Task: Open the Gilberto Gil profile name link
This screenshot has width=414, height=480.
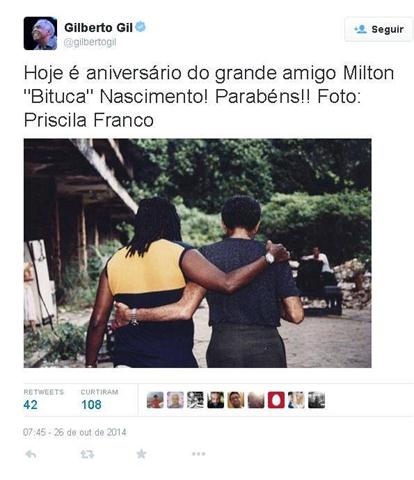Action: pos(98,27)
